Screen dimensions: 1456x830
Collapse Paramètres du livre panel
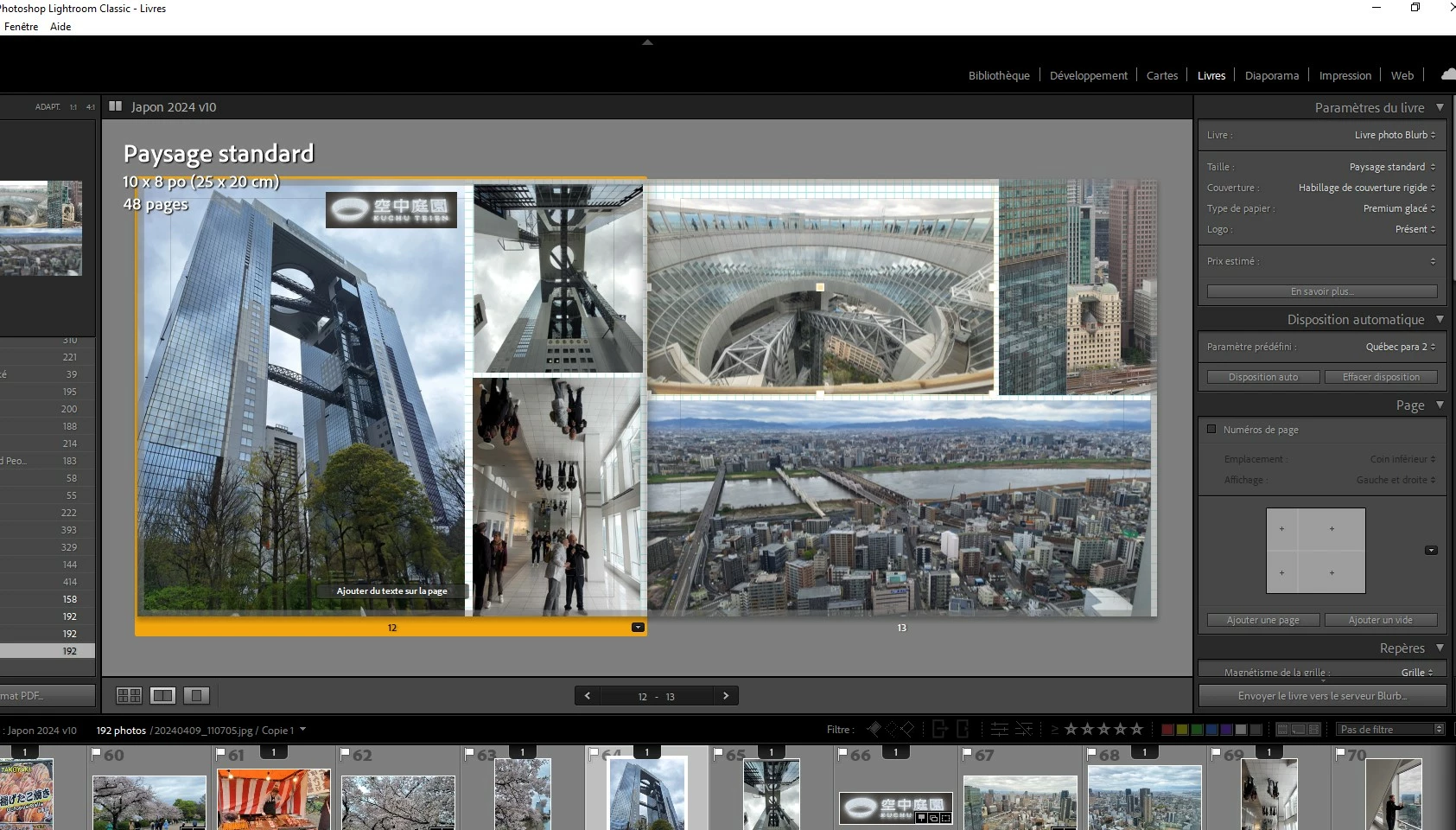(1440, 107)
